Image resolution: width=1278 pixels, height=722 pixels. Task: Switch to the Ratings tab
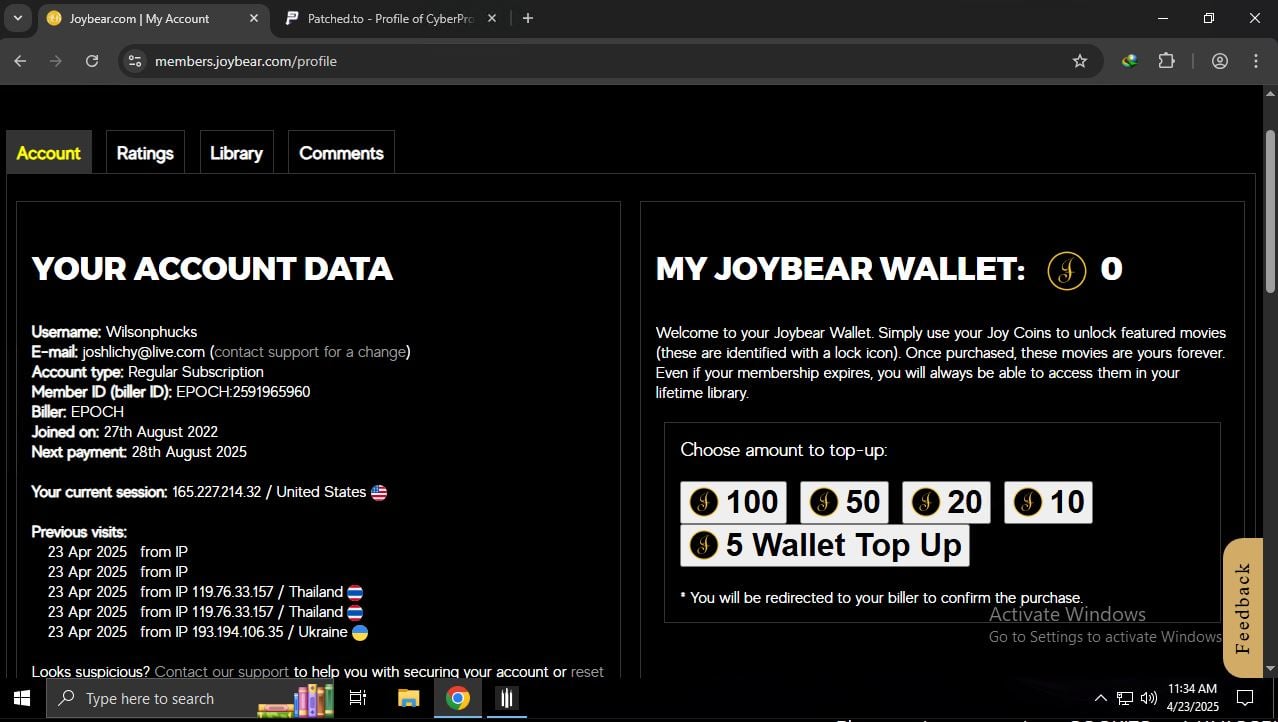pyautogui.click(x=145, y=153)
